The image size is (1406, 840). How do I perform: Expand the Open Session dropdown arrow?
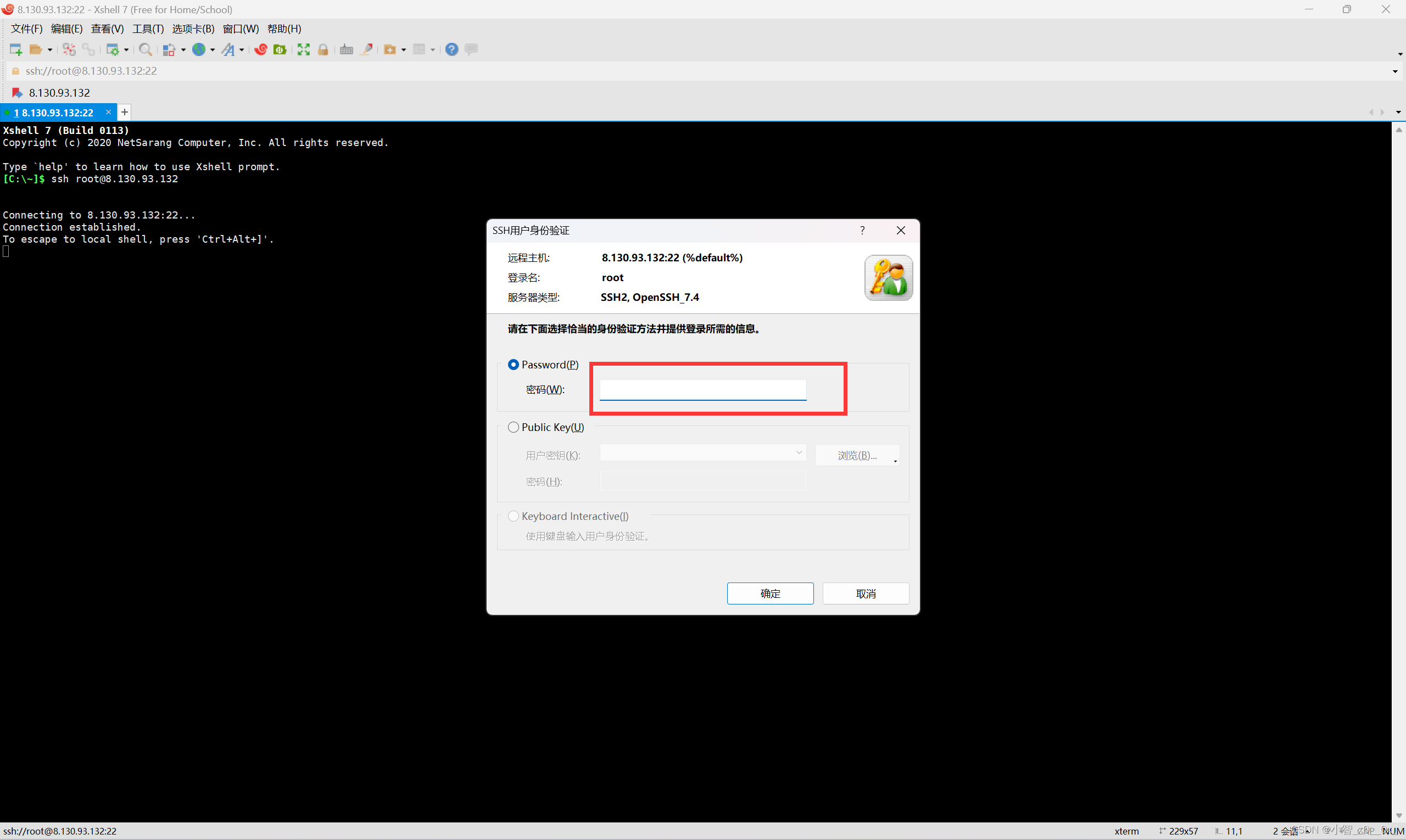(50, 50)
